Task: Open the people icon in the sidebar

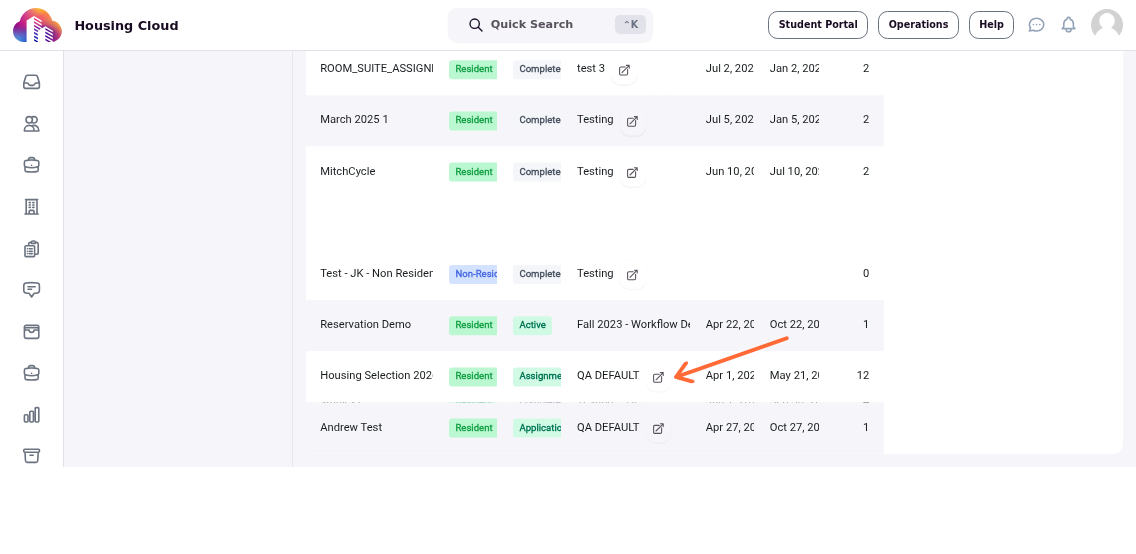Action: coord(31,124)
